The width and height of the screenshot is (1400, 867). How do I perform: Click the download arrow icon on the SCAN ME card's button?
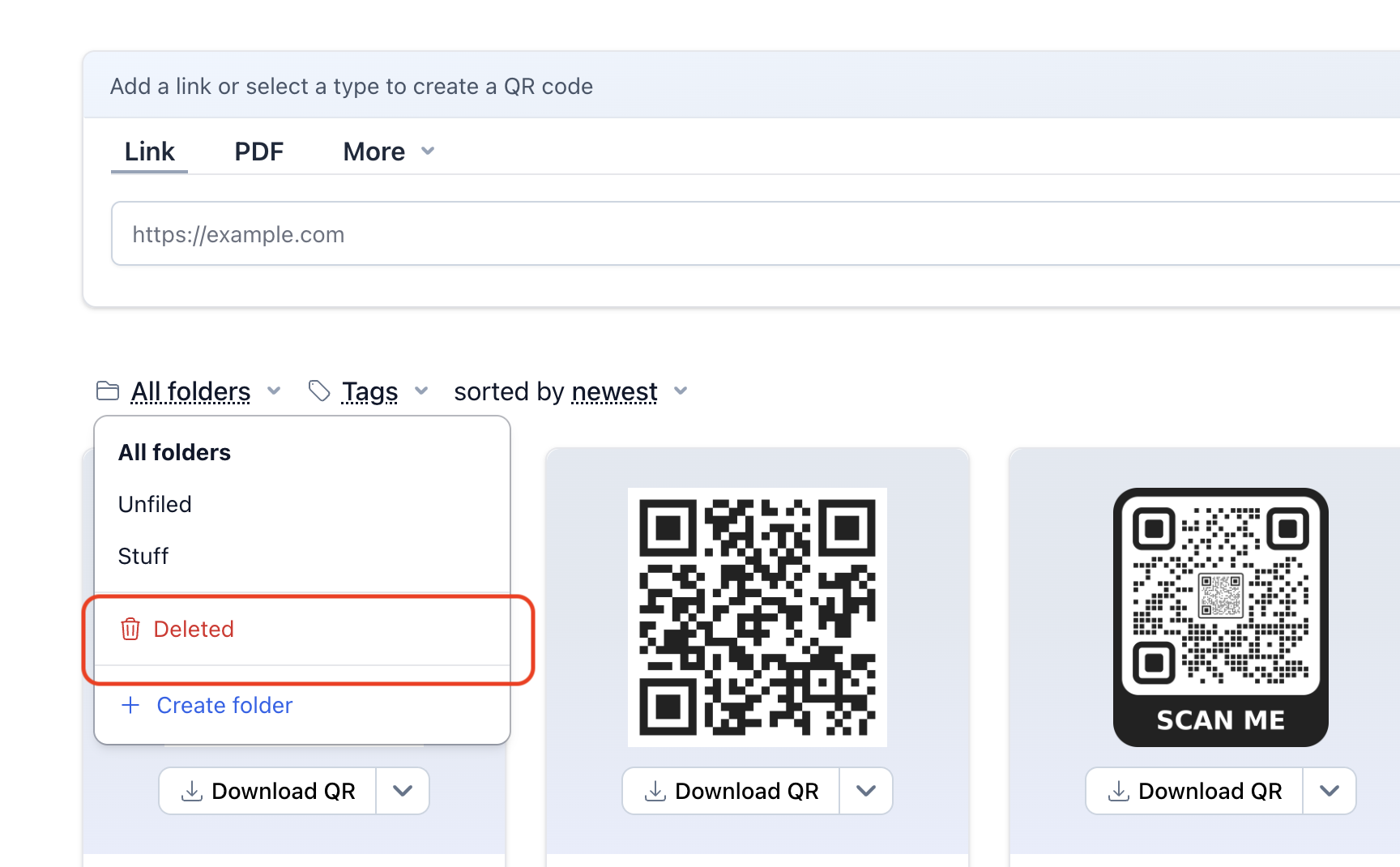pos(1119,791)
